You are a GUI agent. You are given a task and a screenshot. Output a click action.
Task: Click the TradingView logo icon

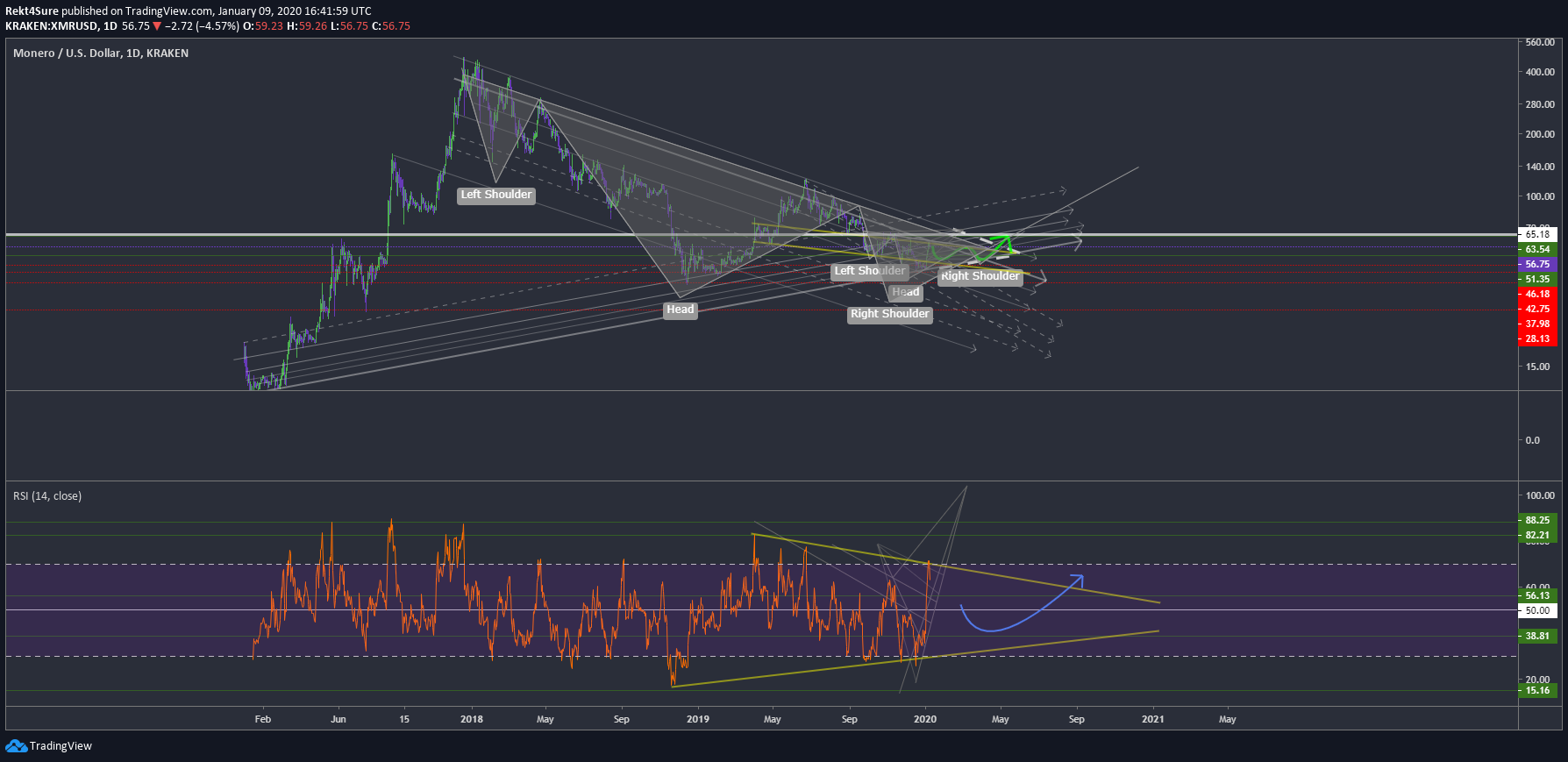coord(16,746)
